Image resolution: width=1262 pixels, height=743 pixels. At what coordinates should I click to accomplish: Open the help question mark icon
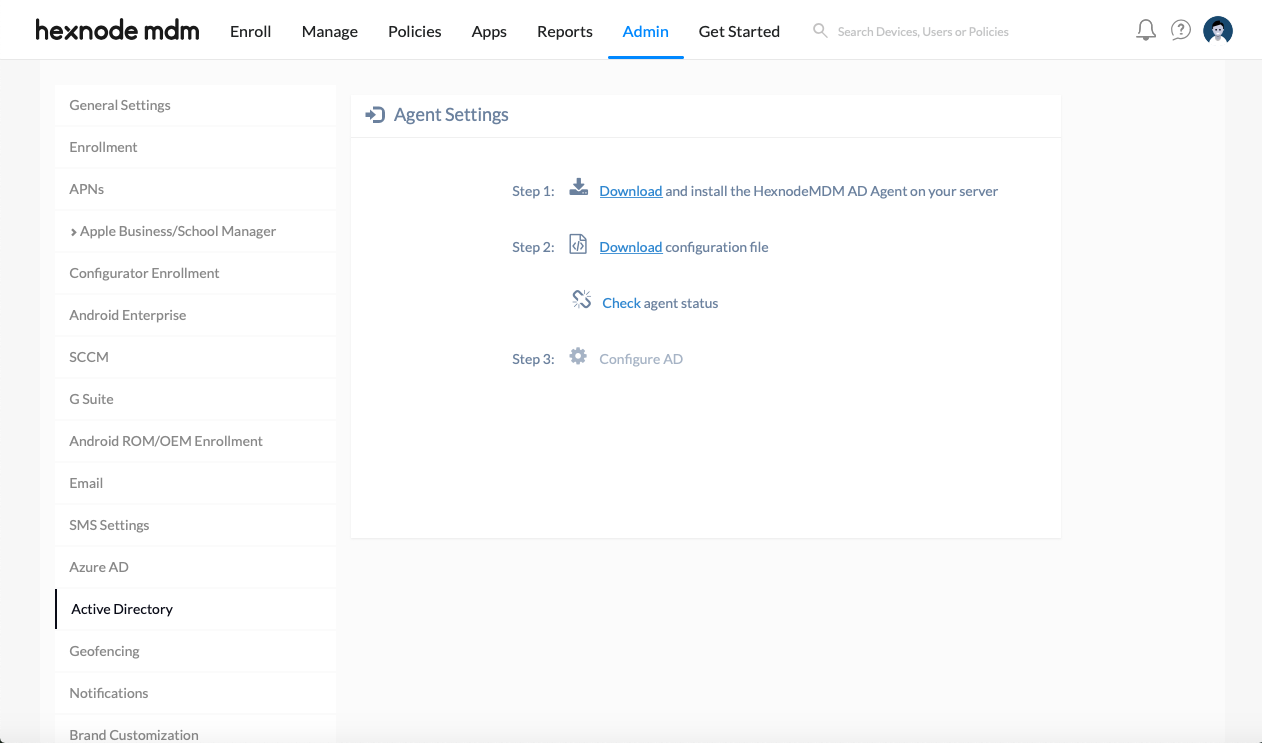click(x=1181, y=30)
